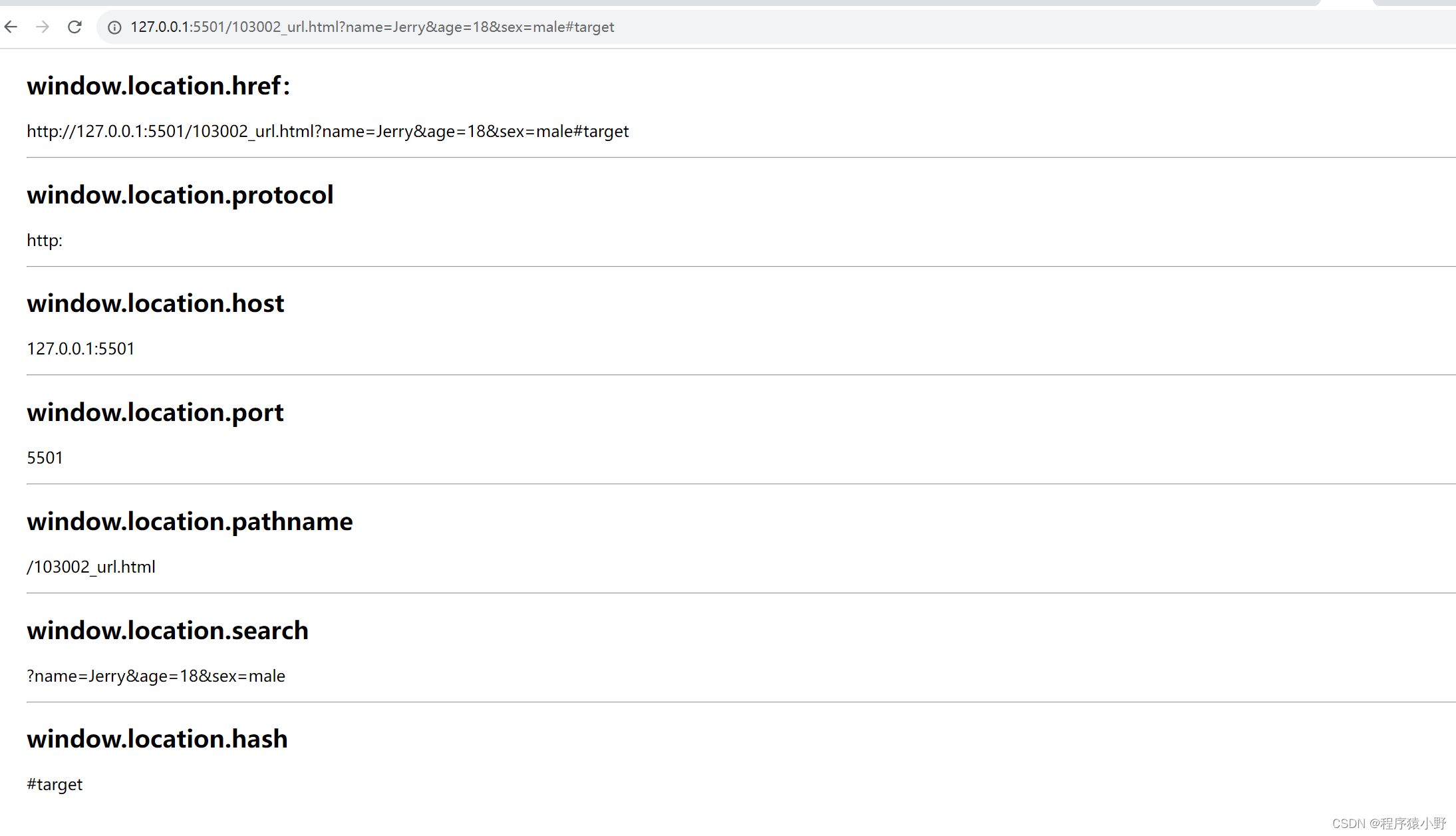Click the ?name=Jerry search query value
Screen dimensions: 1456x836
tap(156, 676)
